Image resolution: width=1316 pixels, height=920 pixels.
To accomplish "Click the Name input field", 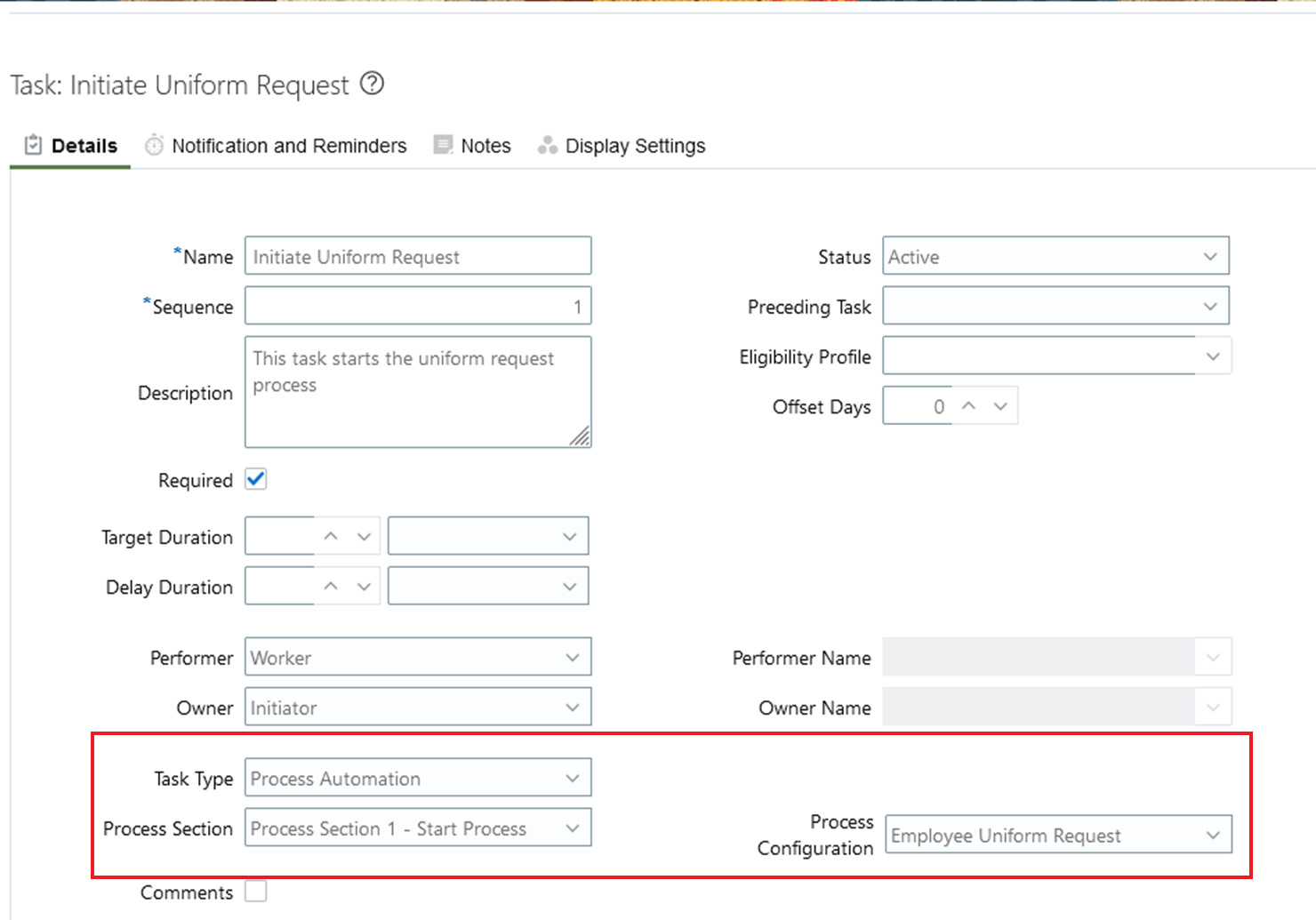I will point(417,256).
